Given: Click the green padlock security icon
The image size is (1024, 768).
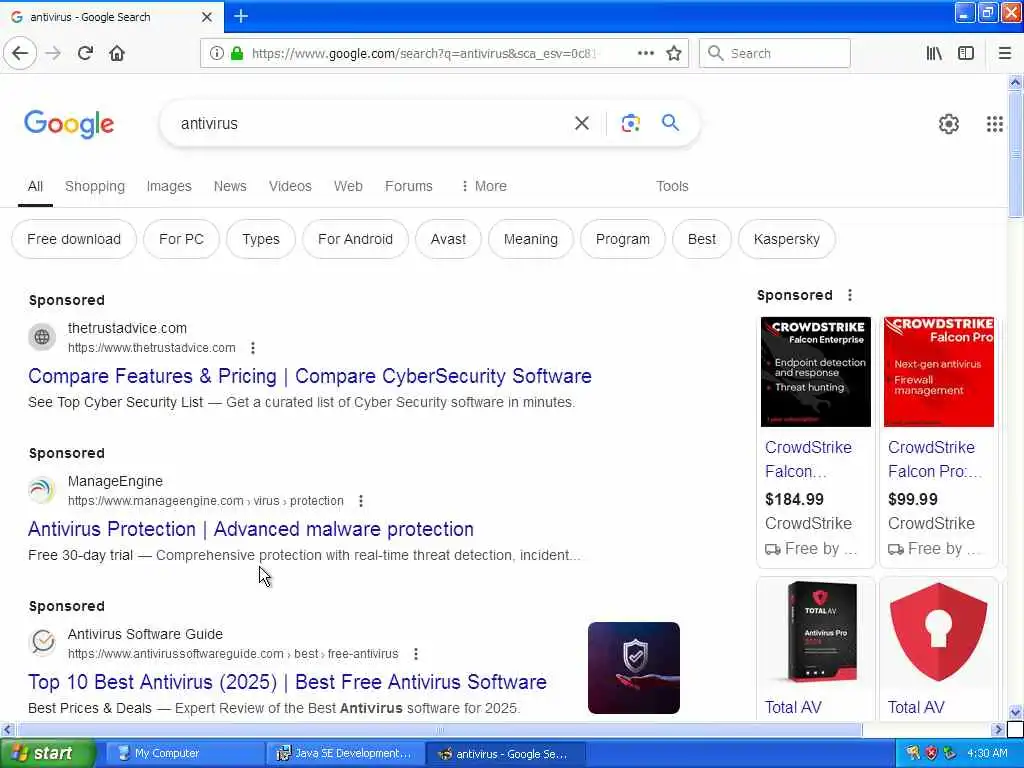Looking at the screenshot, I should click(x=237, y=53).
